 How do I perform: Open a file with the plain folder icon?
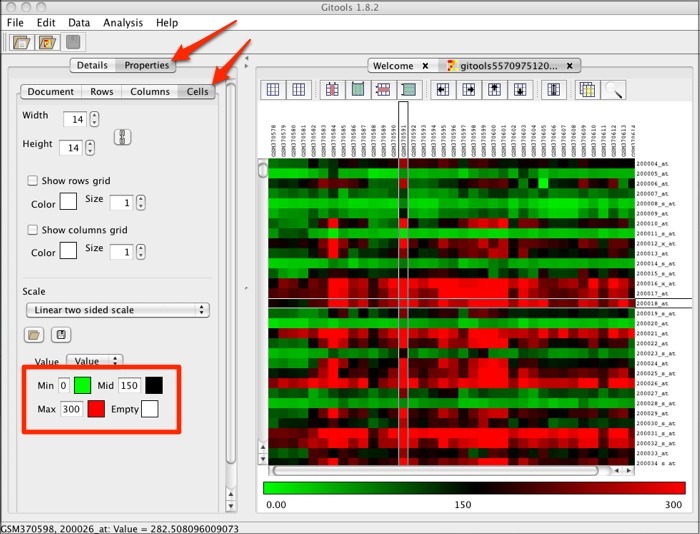tap(21, 42)
